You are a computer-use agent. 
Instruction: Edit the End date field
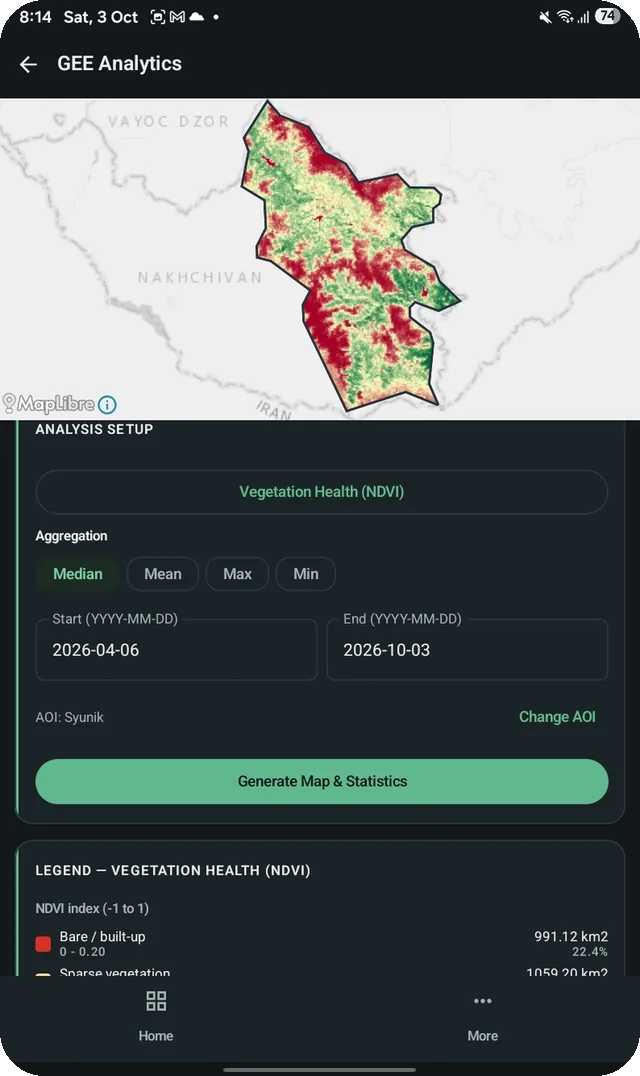467,650
